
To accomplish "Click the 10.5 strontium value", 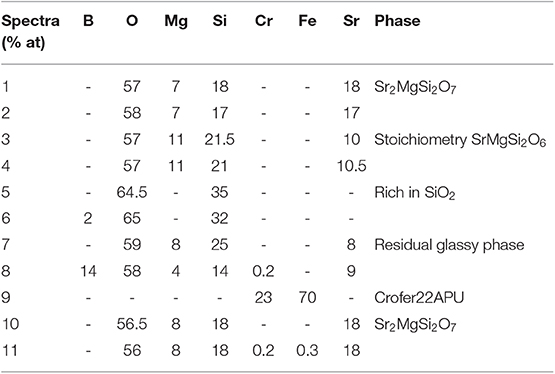I will [351, 166].
